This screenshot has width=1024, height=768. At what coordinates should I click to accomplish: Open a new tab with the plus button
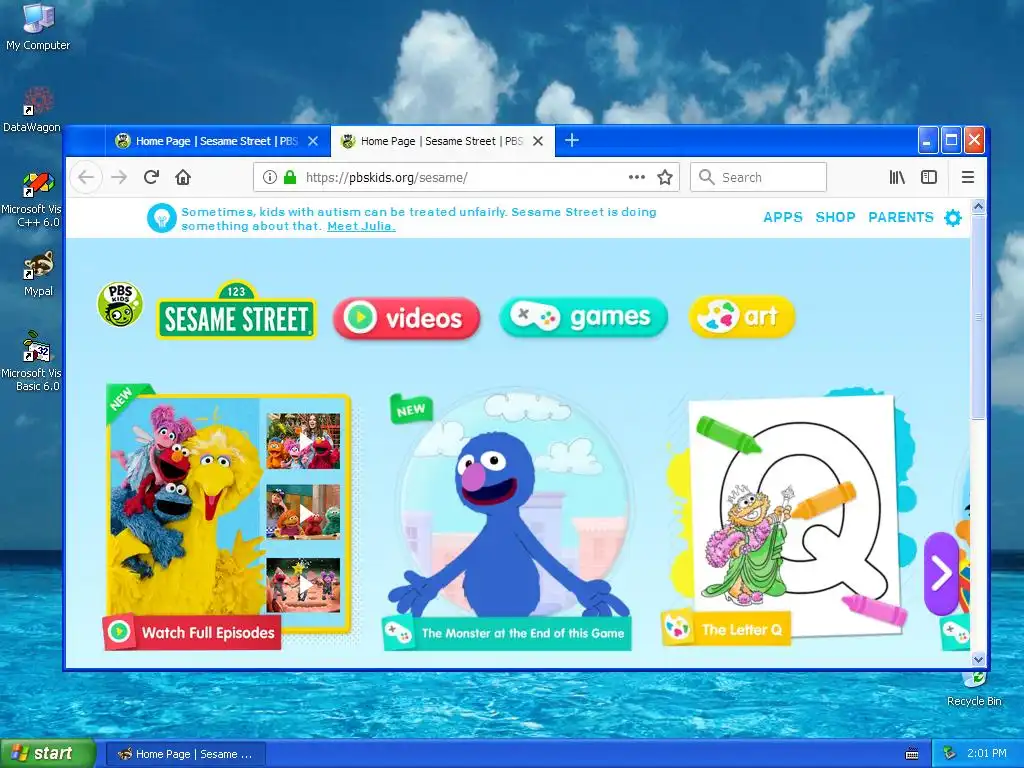pyautogui.click(x=571, y=140)
